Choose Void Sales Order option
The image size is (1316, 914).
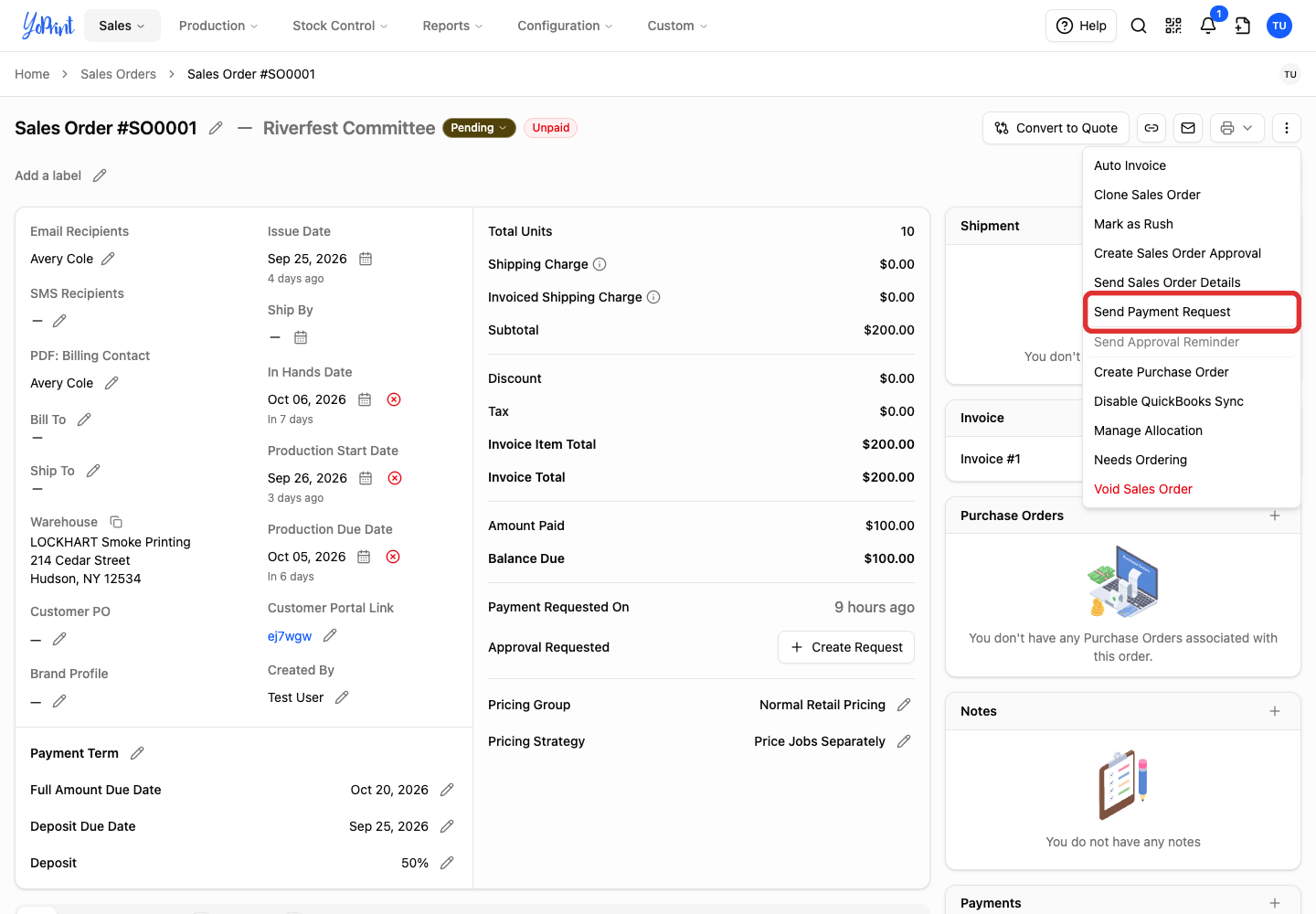click(1191, 489)
